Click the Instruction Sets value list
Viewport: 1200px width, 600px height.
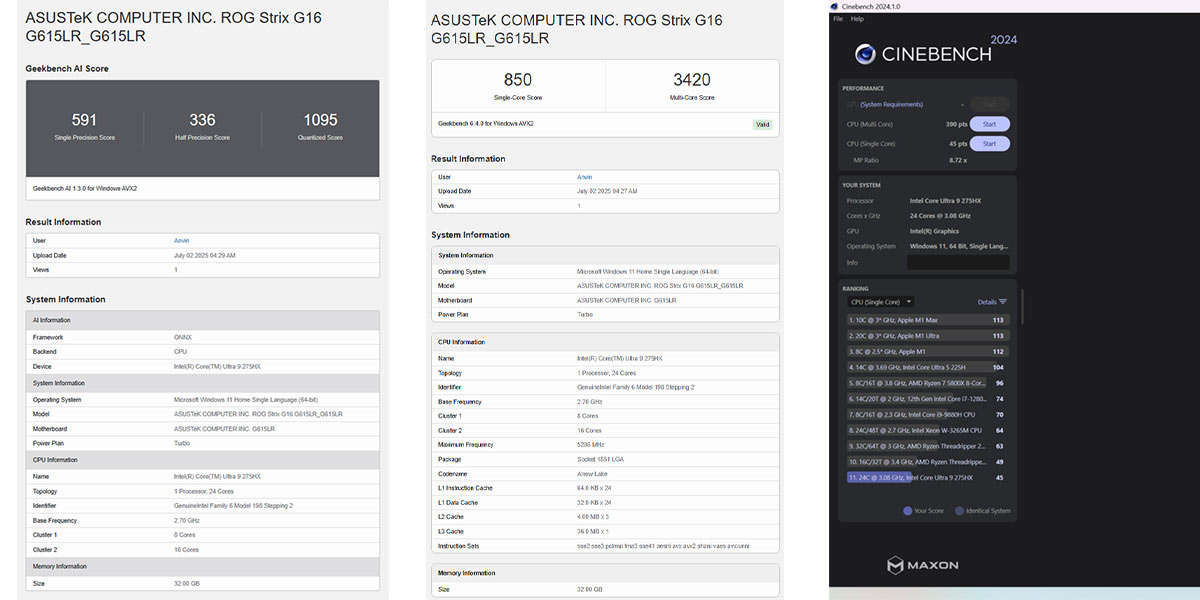[663, 546]
